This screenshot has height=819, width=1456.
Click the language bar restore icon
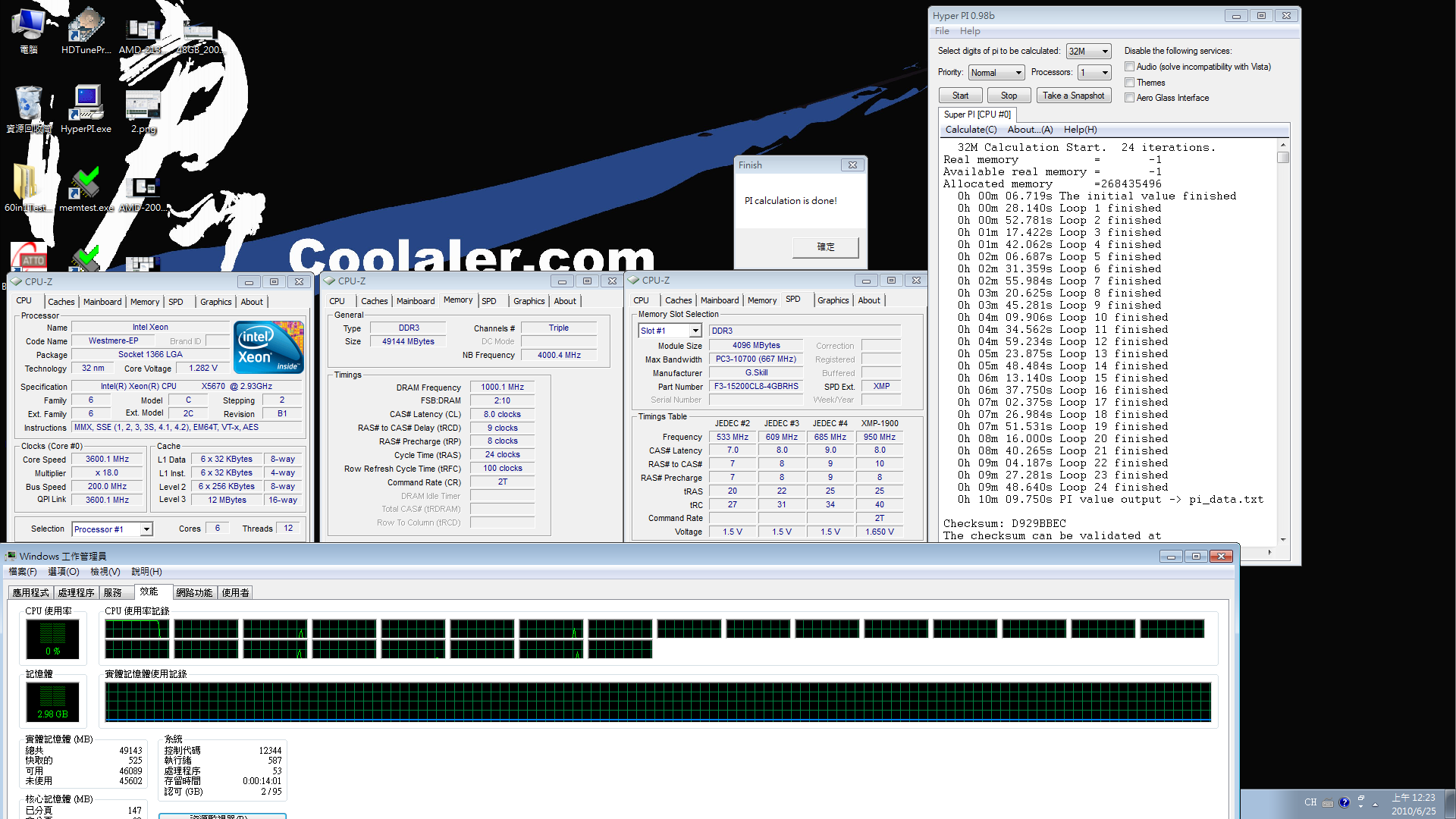pyautogui.click(x=1361, y=799)
